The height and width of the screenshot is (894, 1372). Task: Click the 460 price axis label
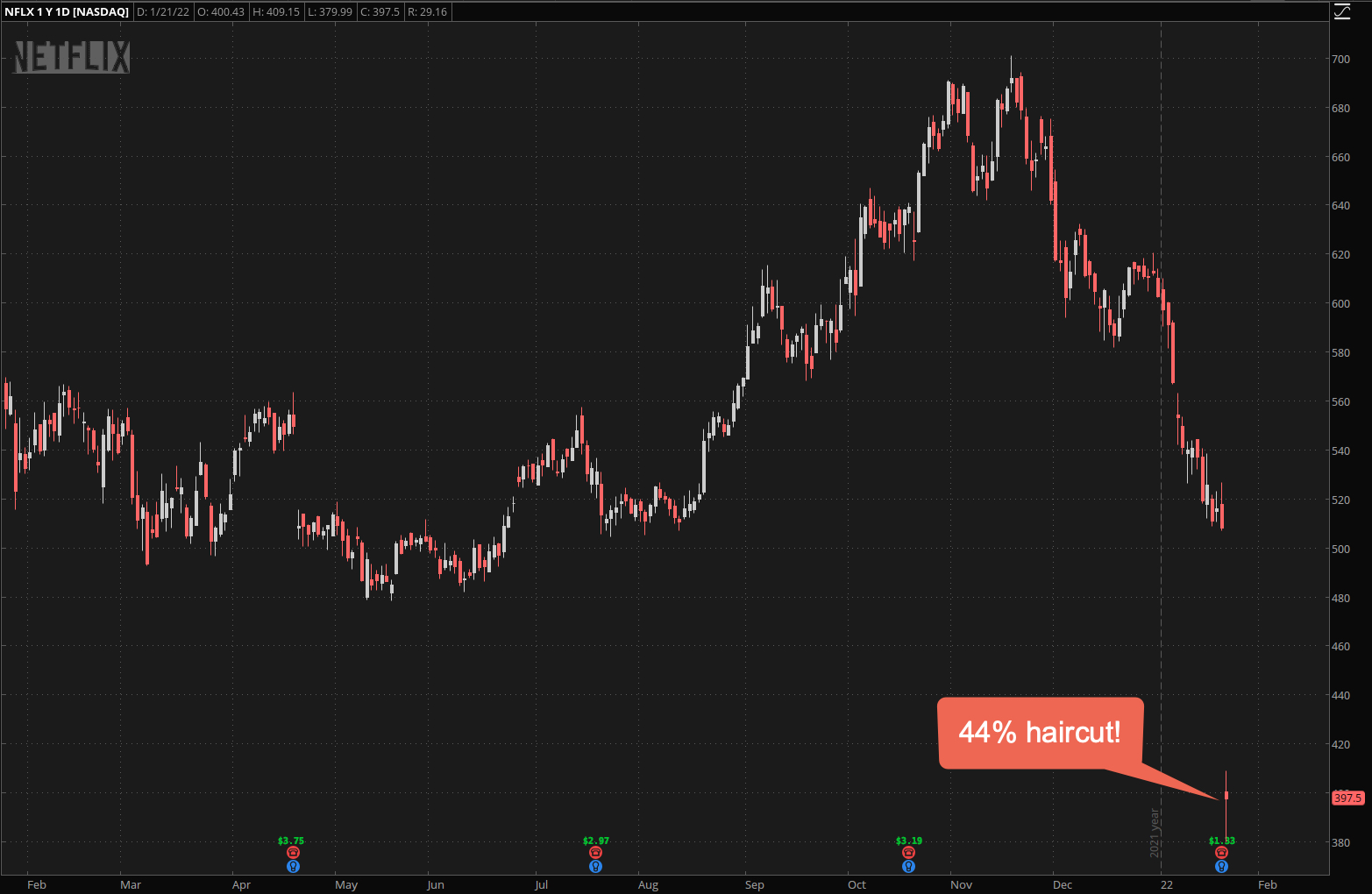click(1340, 647)
